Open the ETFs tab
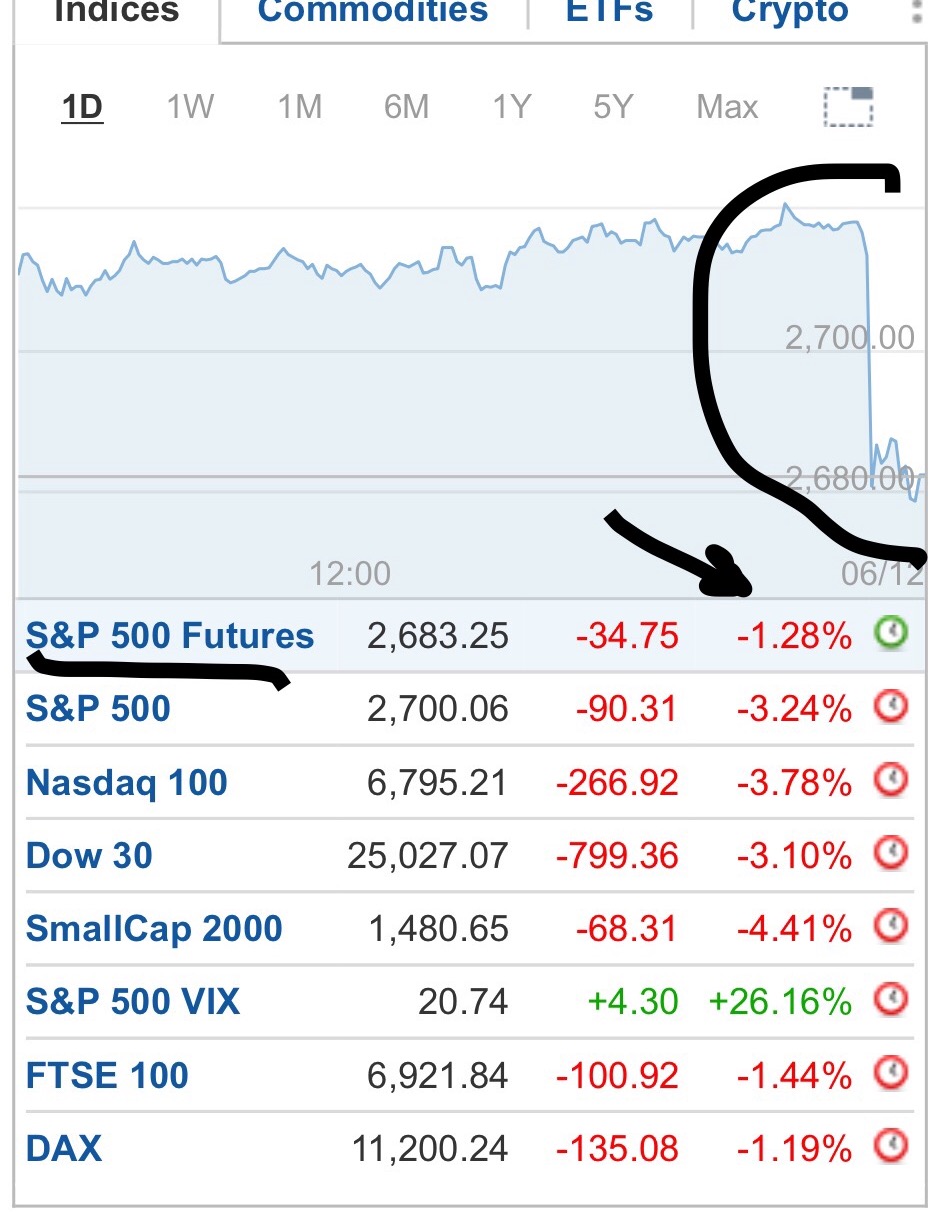 coord(609,12)
